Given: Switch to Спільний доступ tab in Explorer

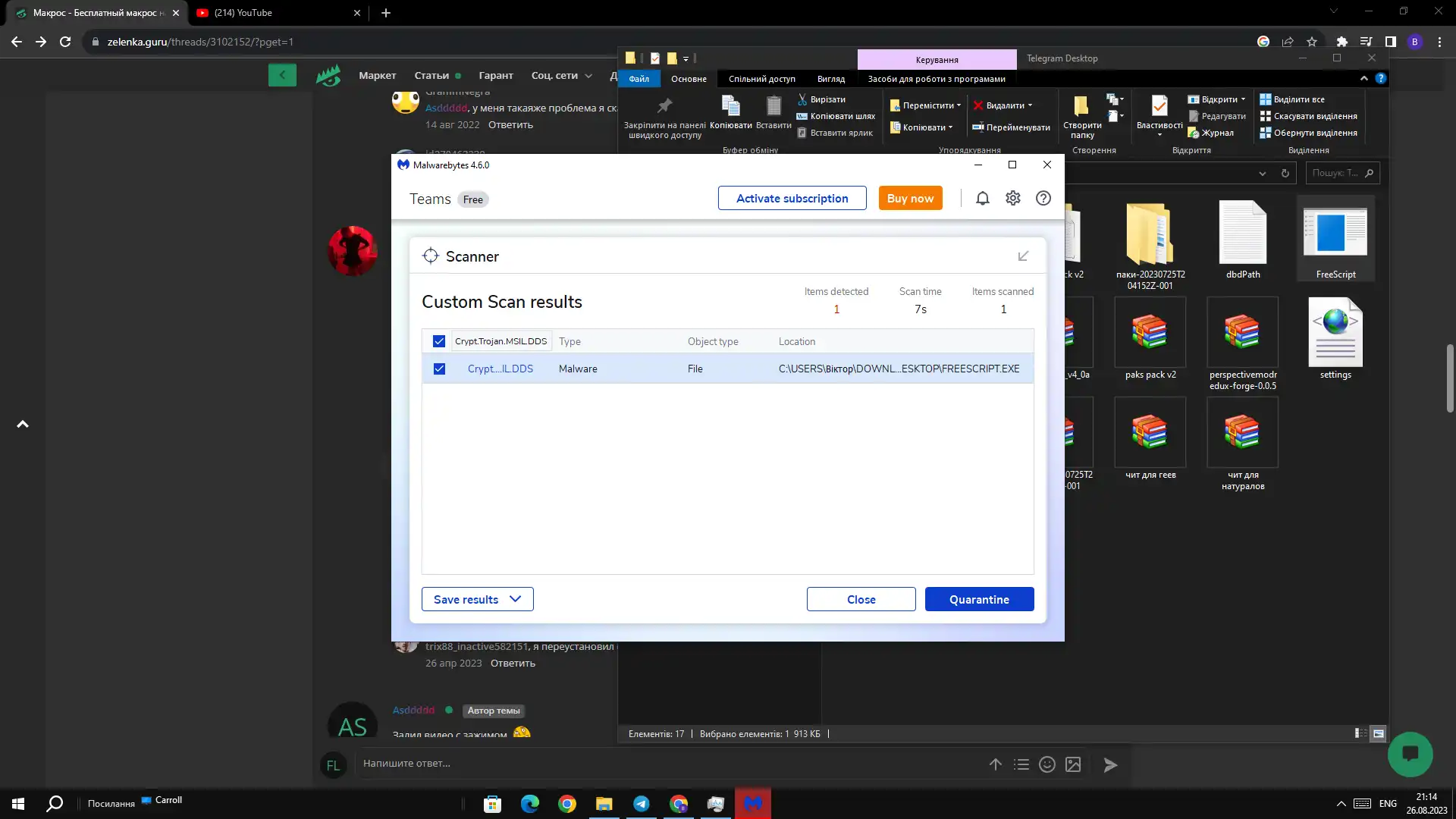Looking at the screenshot, I should (x=761, y=79).
